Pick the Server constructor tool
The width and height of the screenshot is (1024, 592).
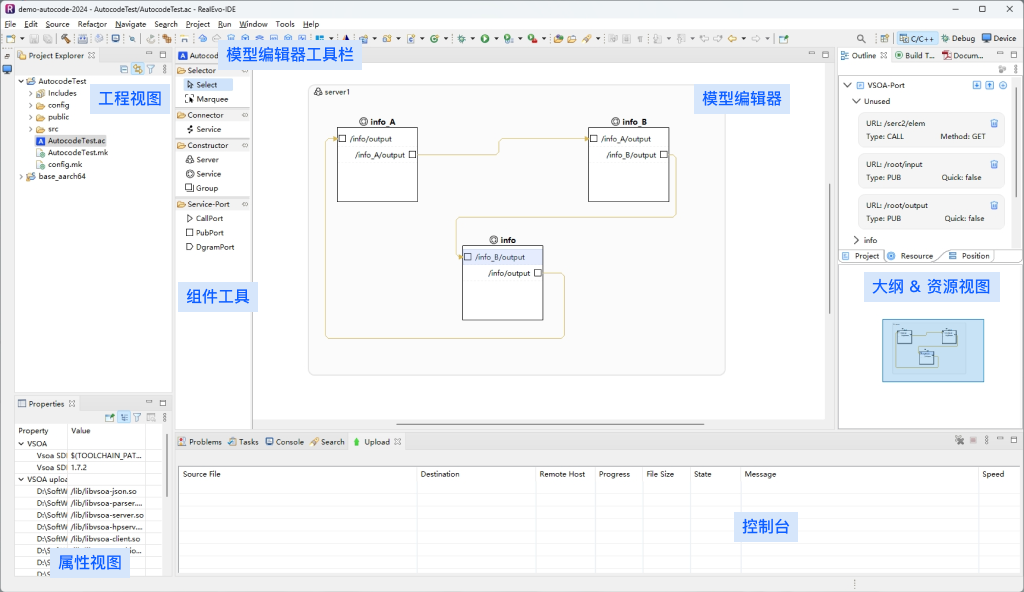pyautogui.click(x=202, y=159)
